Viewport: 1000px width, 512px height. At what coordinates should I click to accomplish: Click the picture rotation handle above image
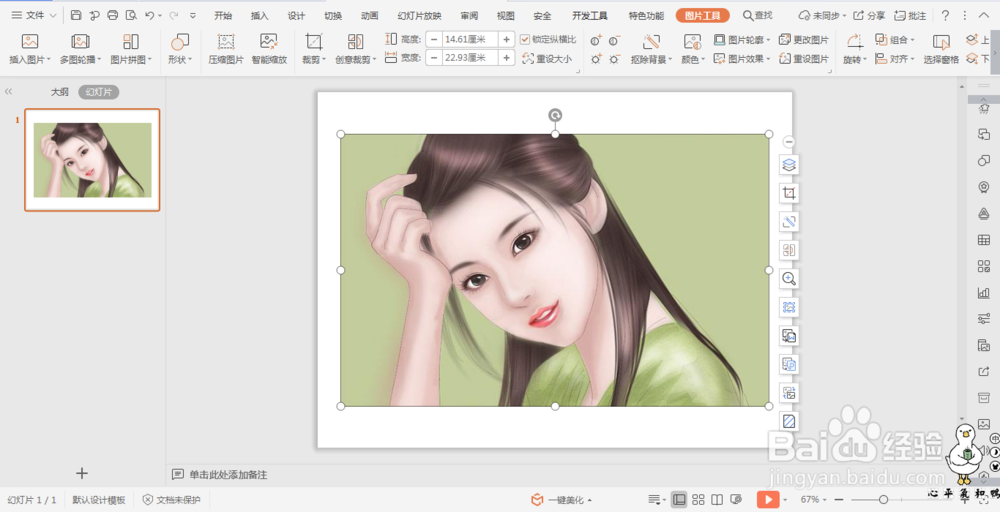(555, 115)
